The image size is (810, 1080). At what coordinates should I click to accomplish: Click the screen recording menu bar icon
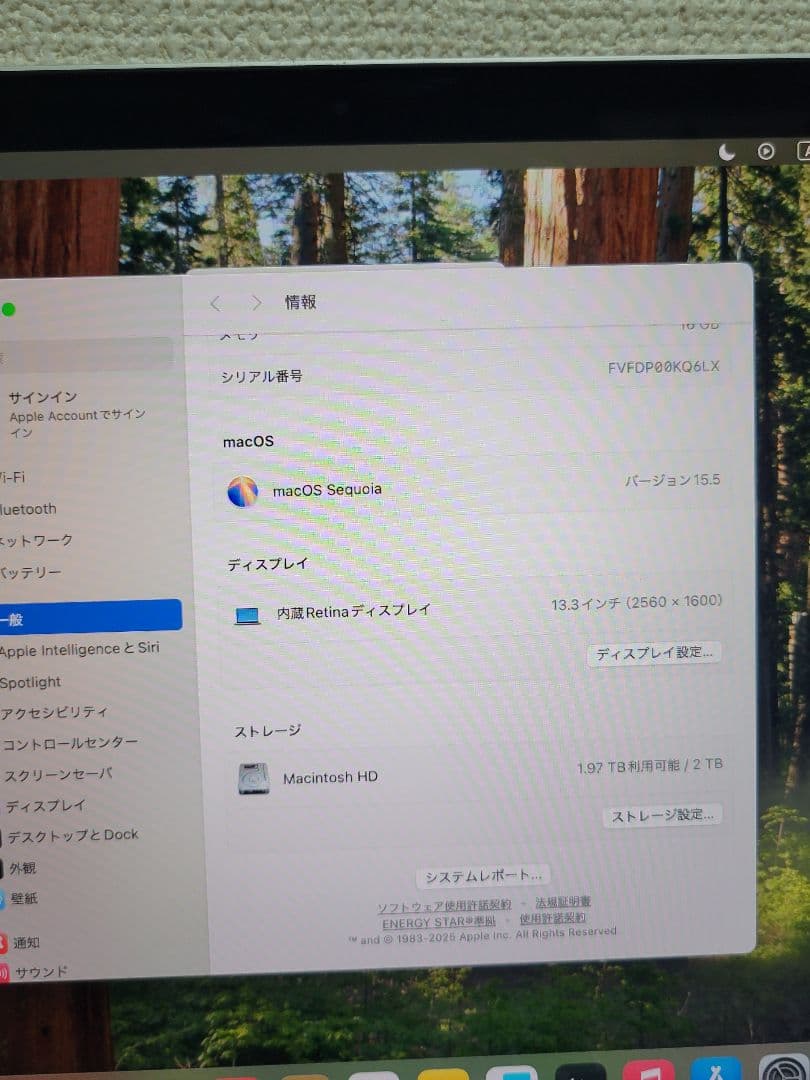[x=765, y=152]
